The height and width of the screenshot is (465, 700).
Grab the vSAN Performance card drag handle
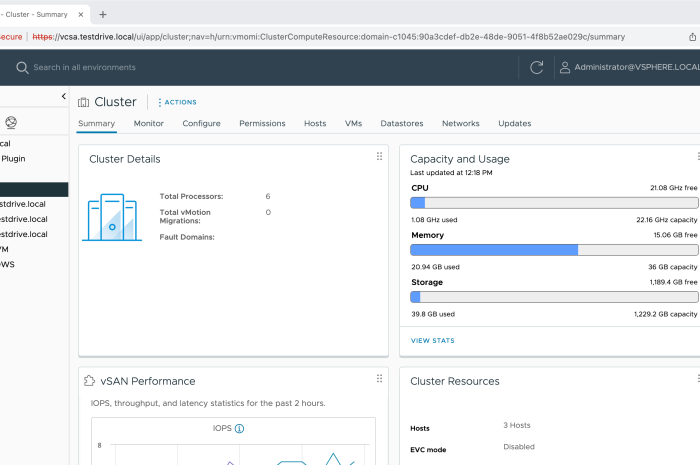point(379,379)
